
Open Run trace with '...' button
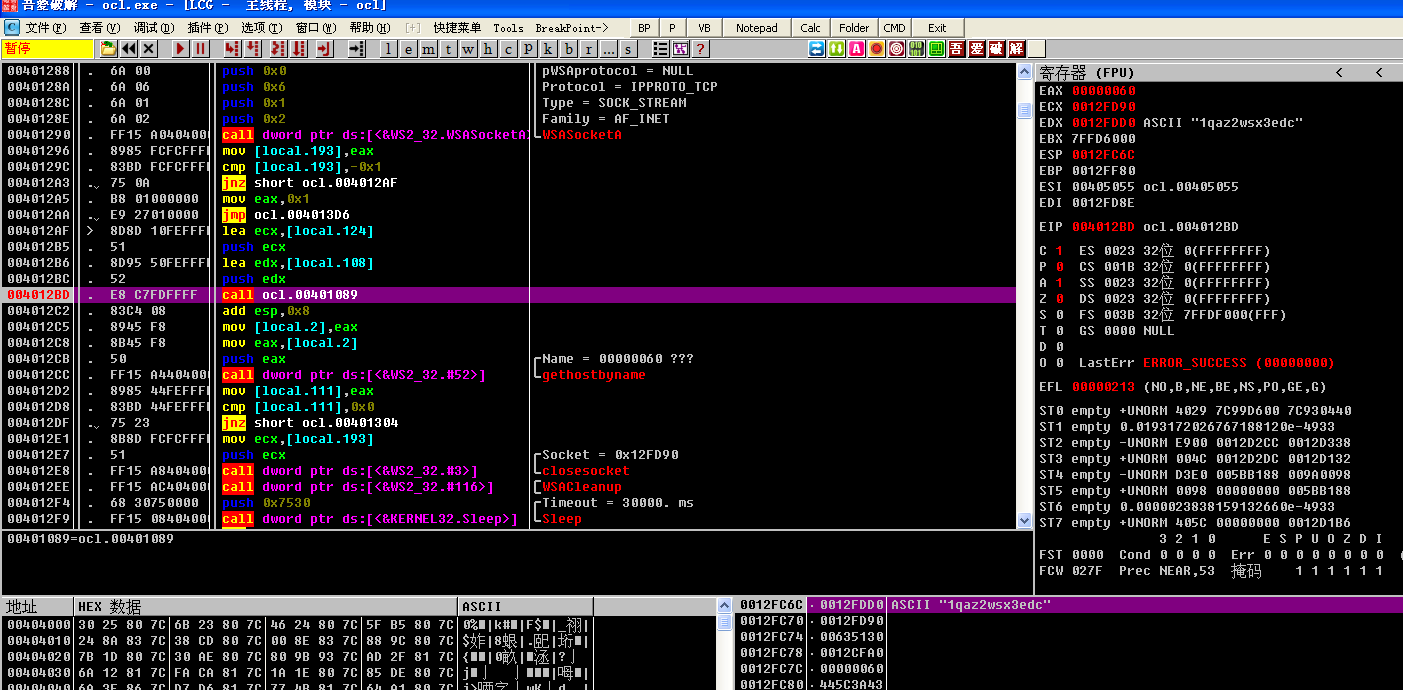pos(608,48)
